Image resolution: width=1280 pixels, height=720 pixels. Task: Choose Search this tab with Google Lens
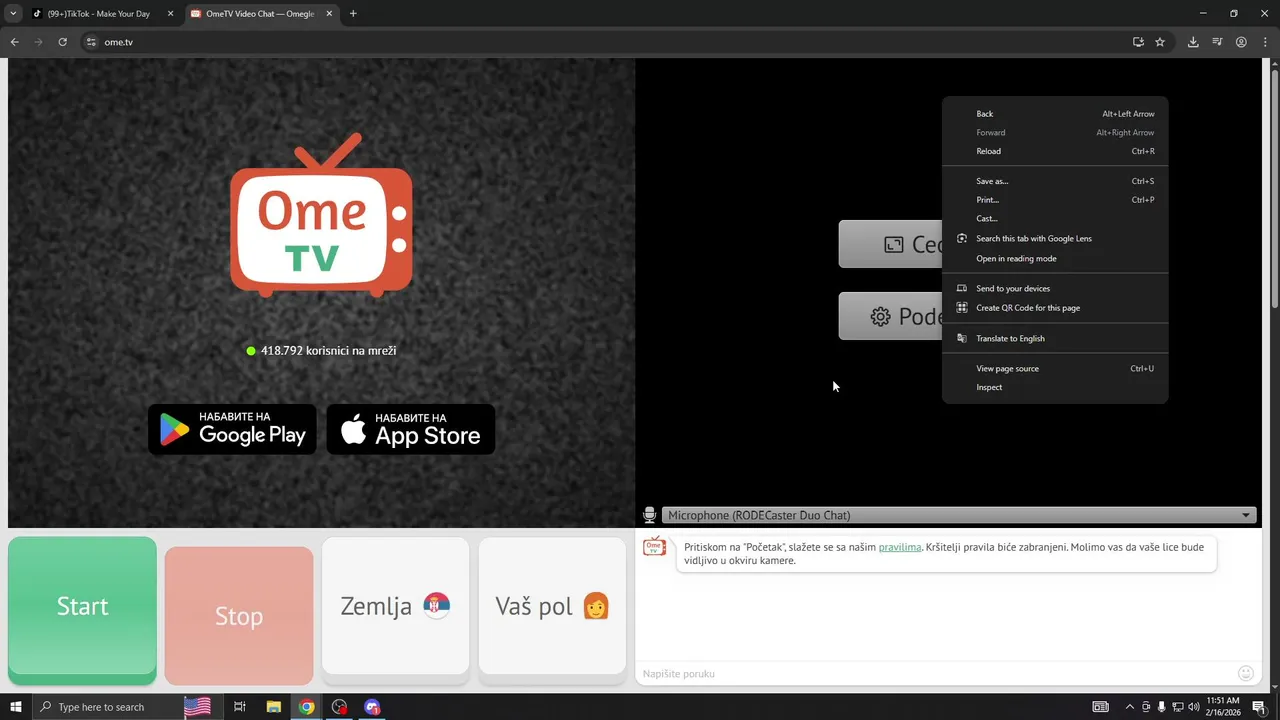(1055, 238)
